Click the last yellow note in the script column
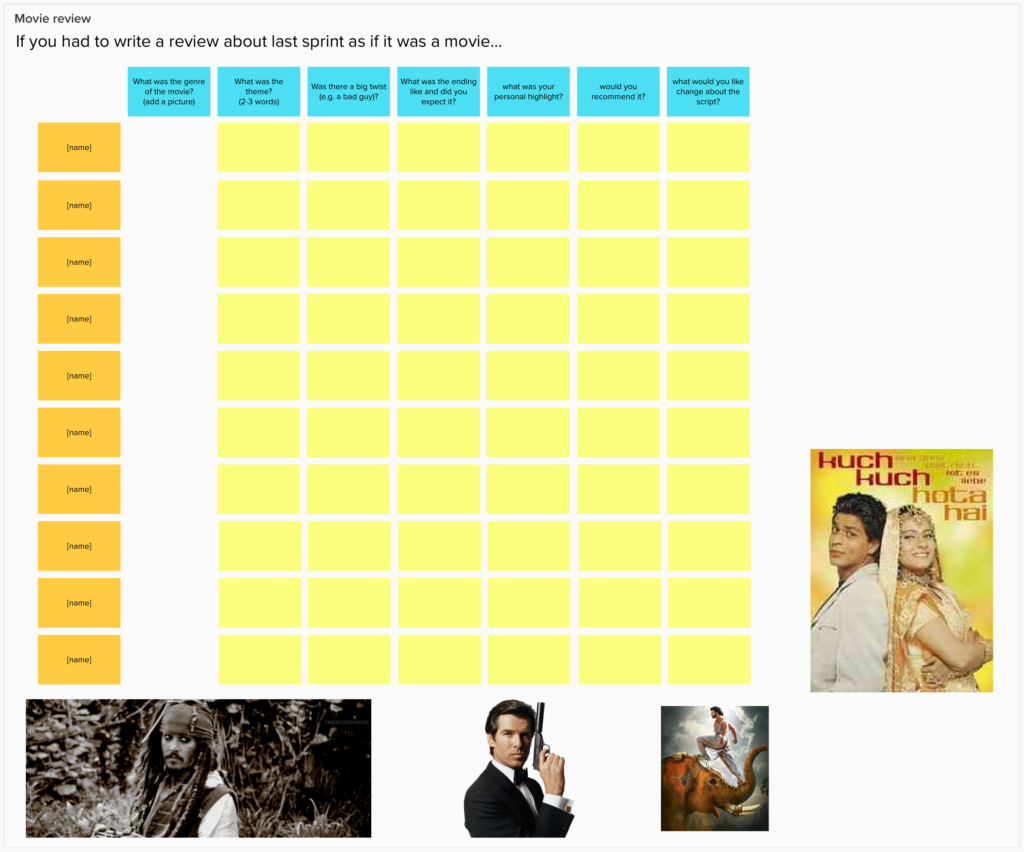The width and height of the screenshot is (1024, 852). coord(708,660)
